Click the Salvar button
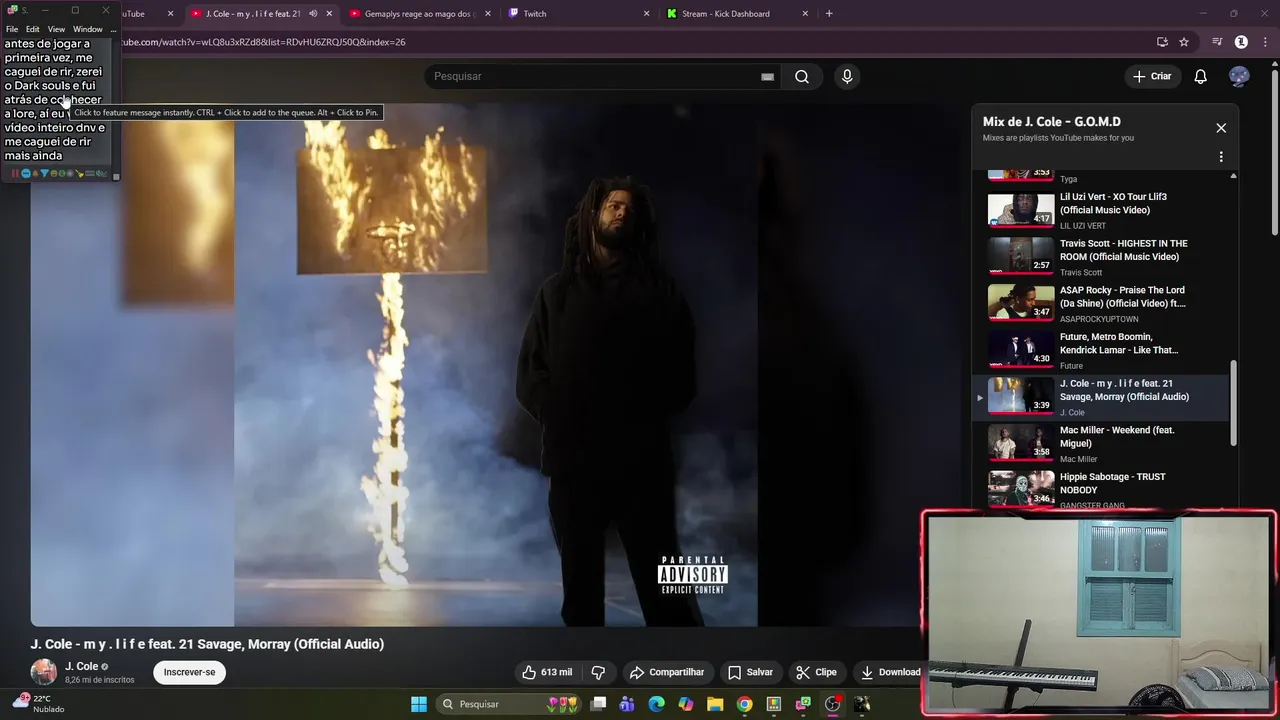 point(750,672)
